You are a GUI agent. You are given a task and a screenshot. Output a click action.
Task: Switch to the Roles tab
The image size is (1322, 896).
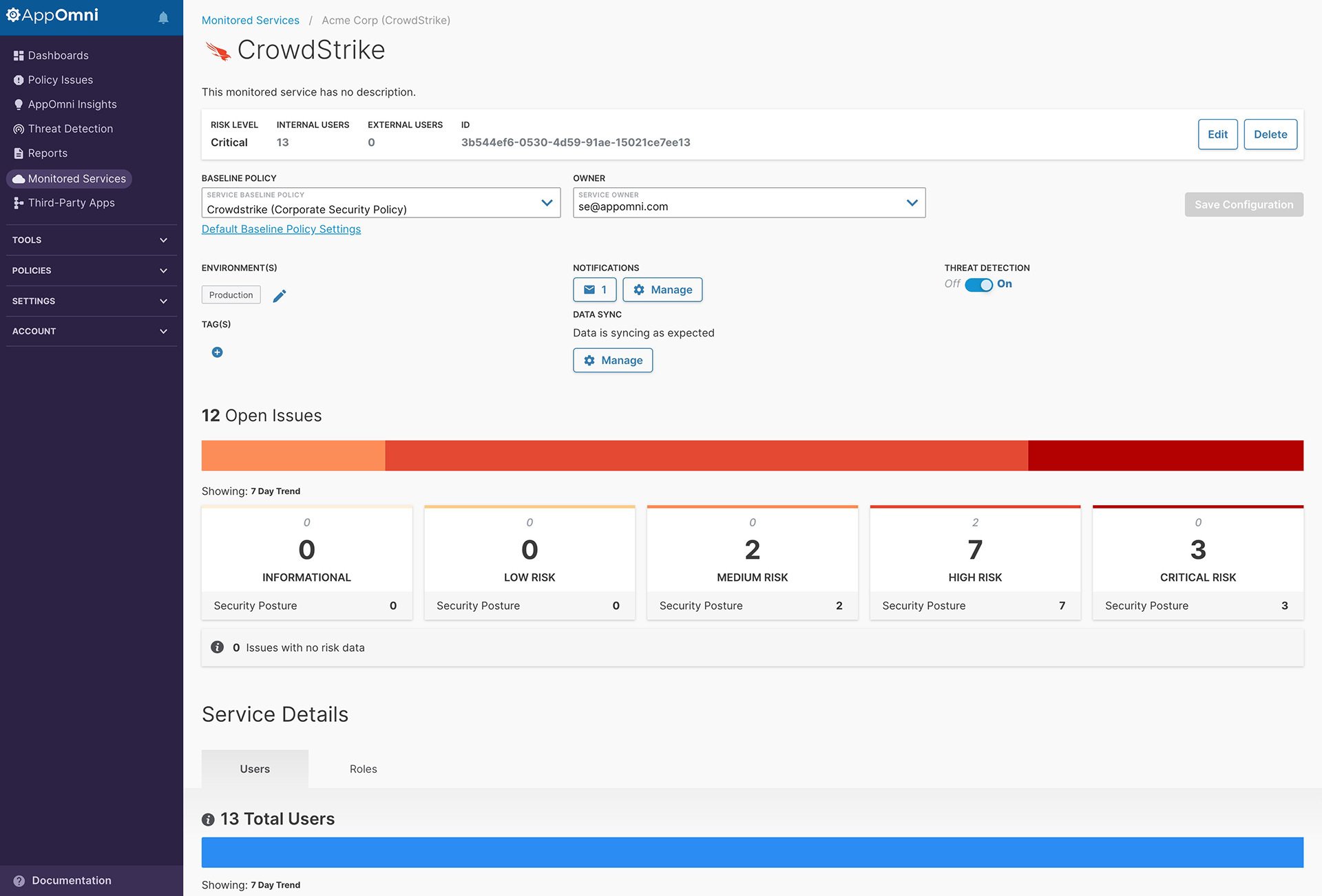[363, 769]
